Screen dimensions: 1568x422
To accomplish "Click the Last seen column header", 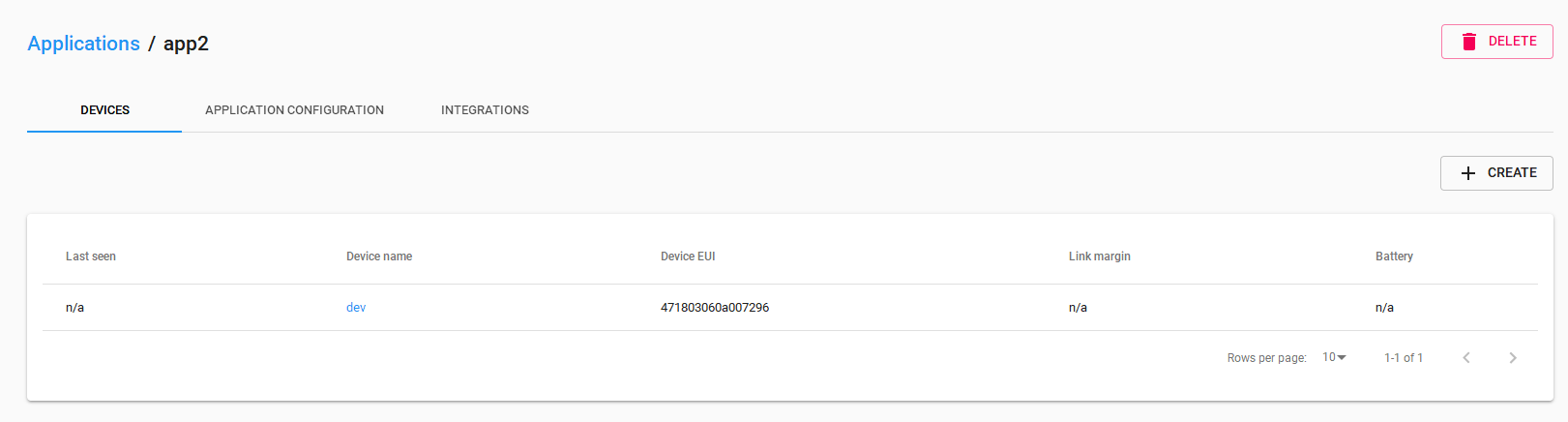I will (91, 256).
